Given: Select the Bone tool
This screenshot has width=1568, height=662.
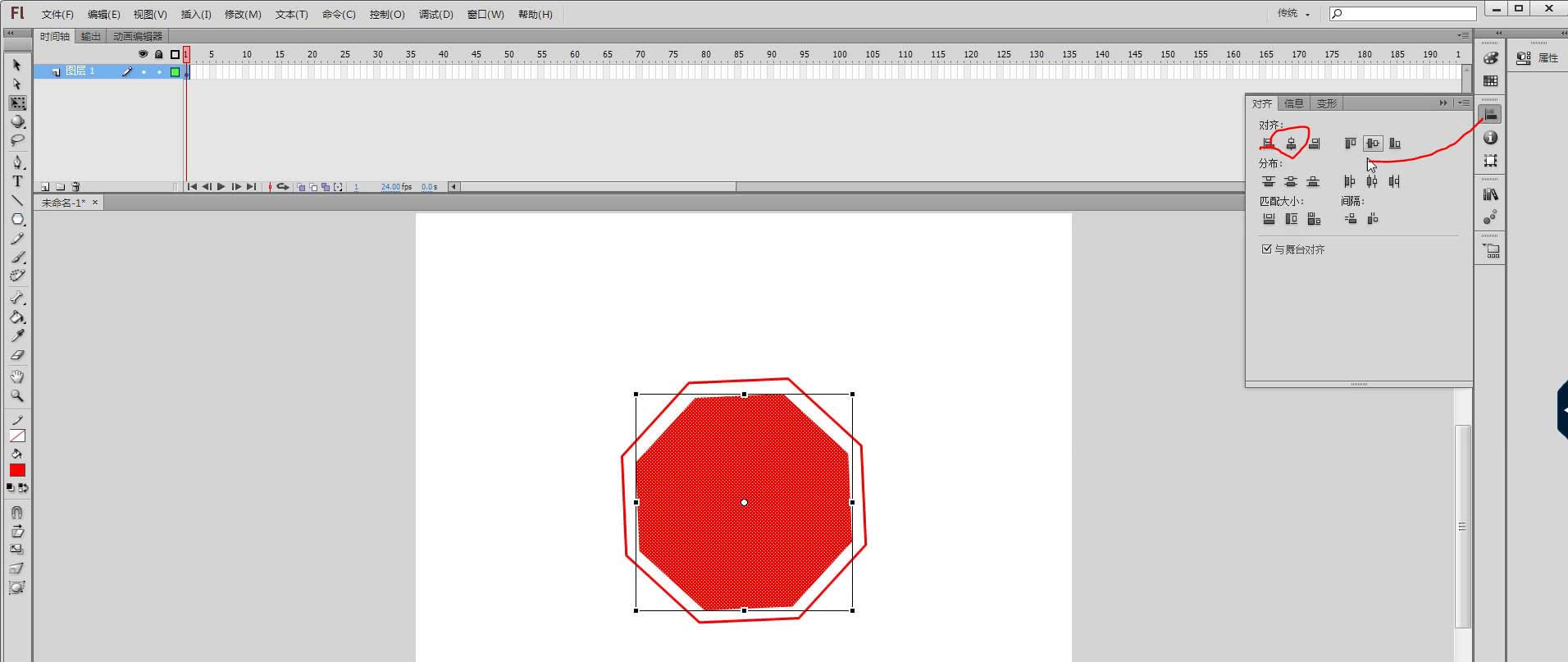Looking at the screenshot, I should coord(17,298).
